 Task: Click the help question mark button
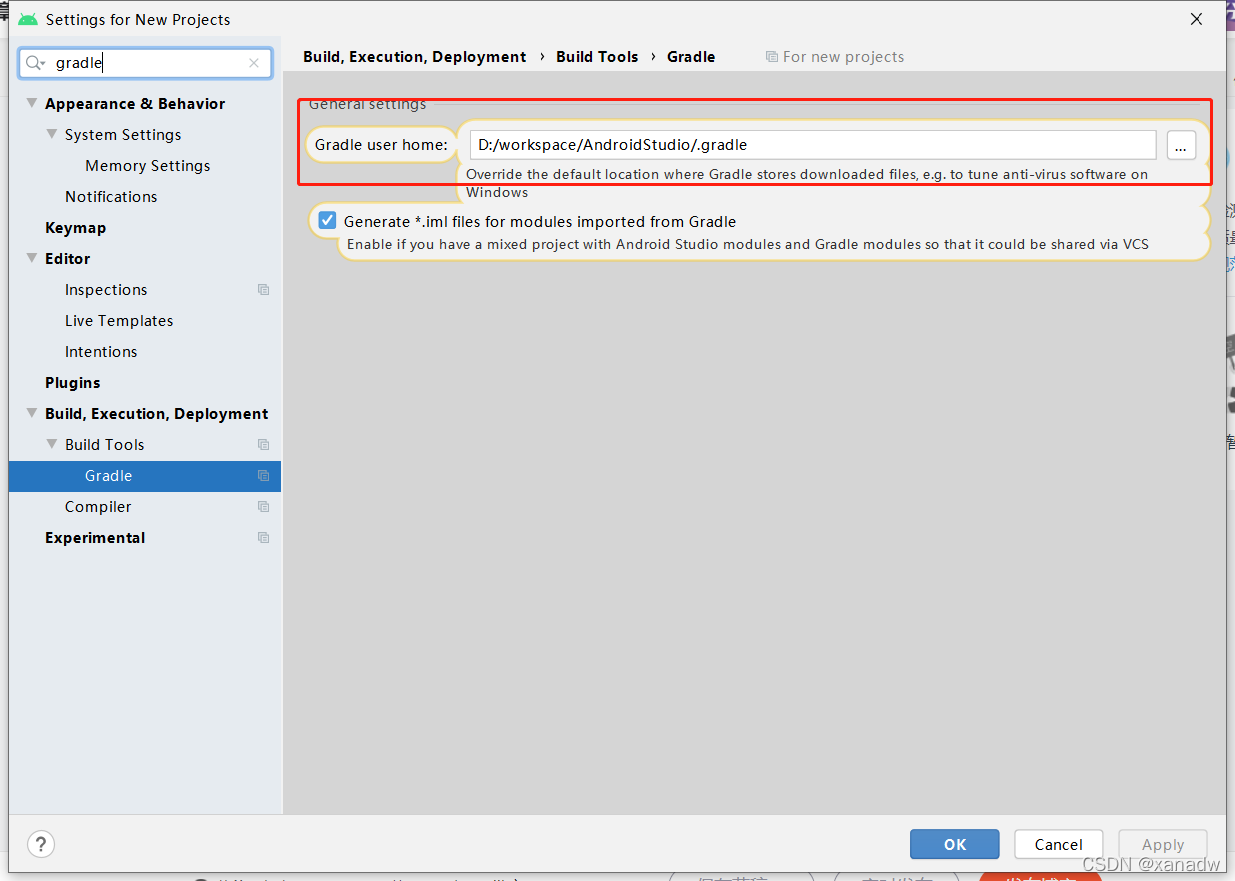coord(41,843)
